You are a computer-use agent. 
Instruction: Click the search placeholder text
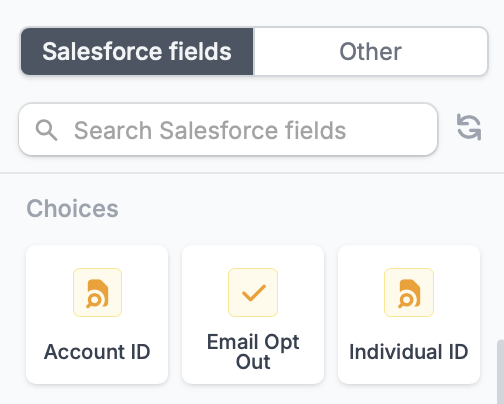pos(210,130)
